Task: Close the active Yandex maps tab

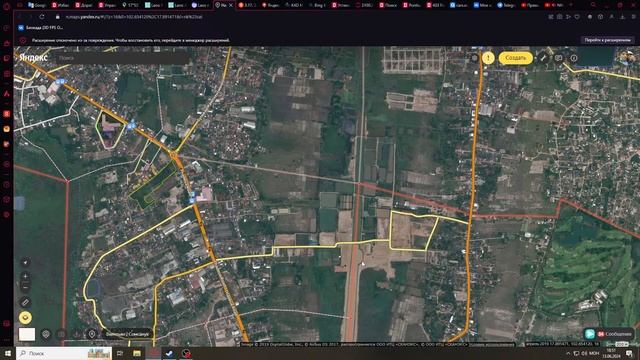Action: [231, 5]
